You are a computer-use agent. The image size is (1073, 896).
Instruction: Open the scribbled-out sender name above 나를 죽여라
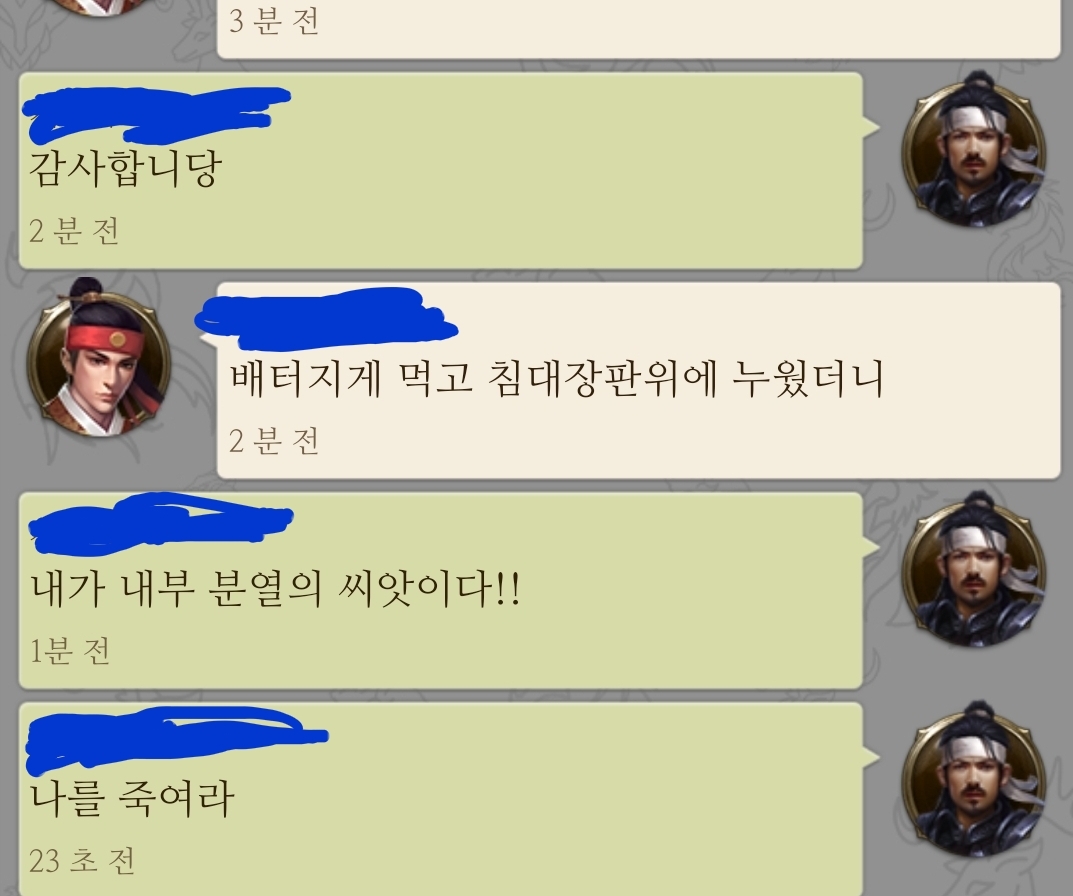(177, 739)
